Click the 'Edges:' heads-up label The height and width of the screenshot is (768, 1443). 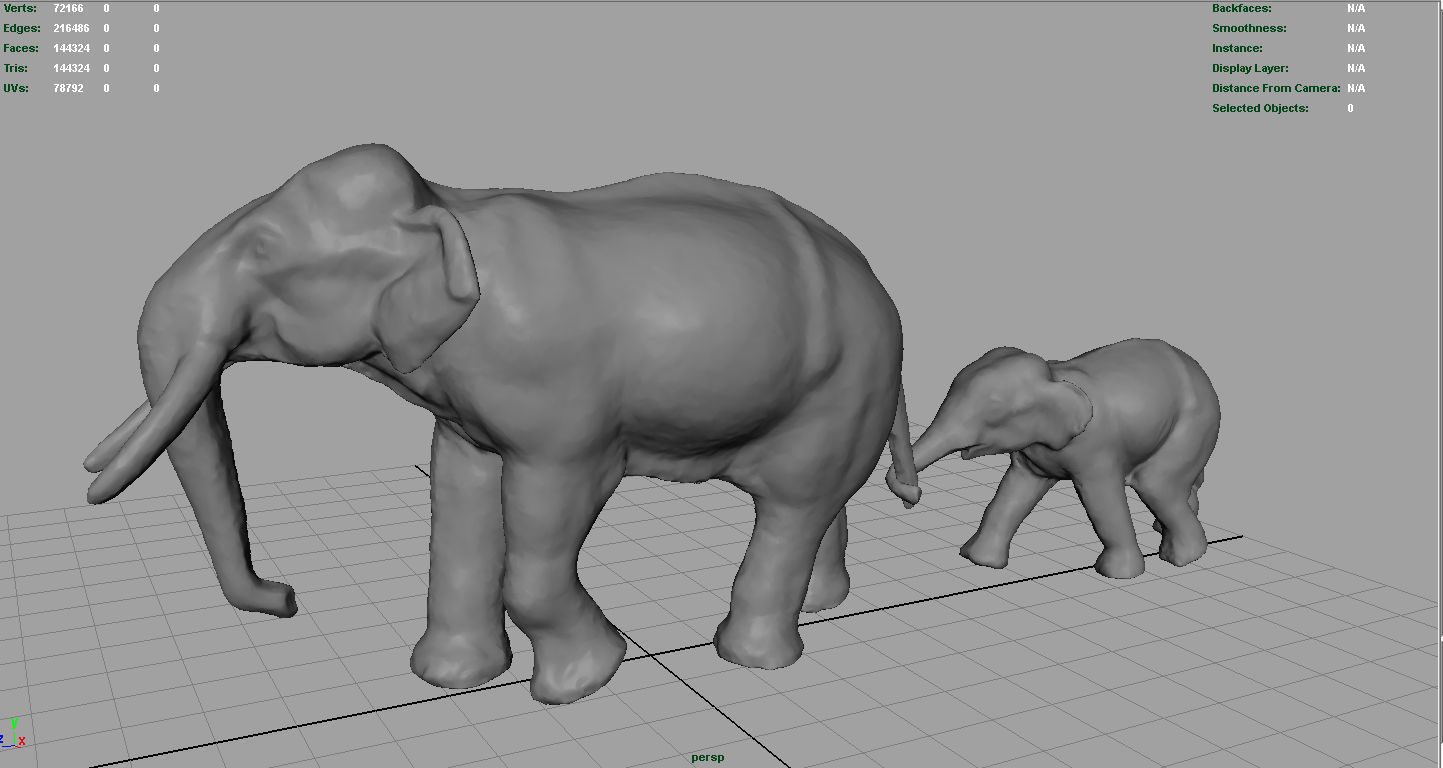tap(22, 28)
